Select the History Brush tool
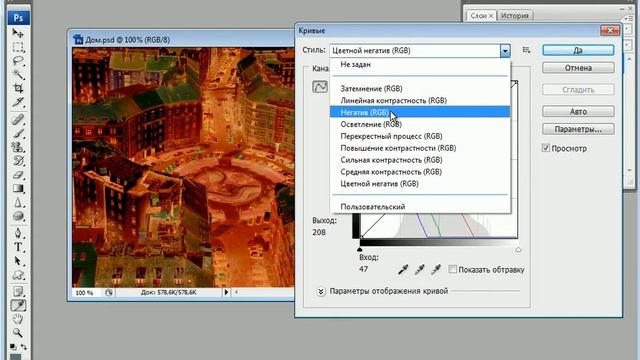This screenshot has width=640, height=360. (18, 161)
